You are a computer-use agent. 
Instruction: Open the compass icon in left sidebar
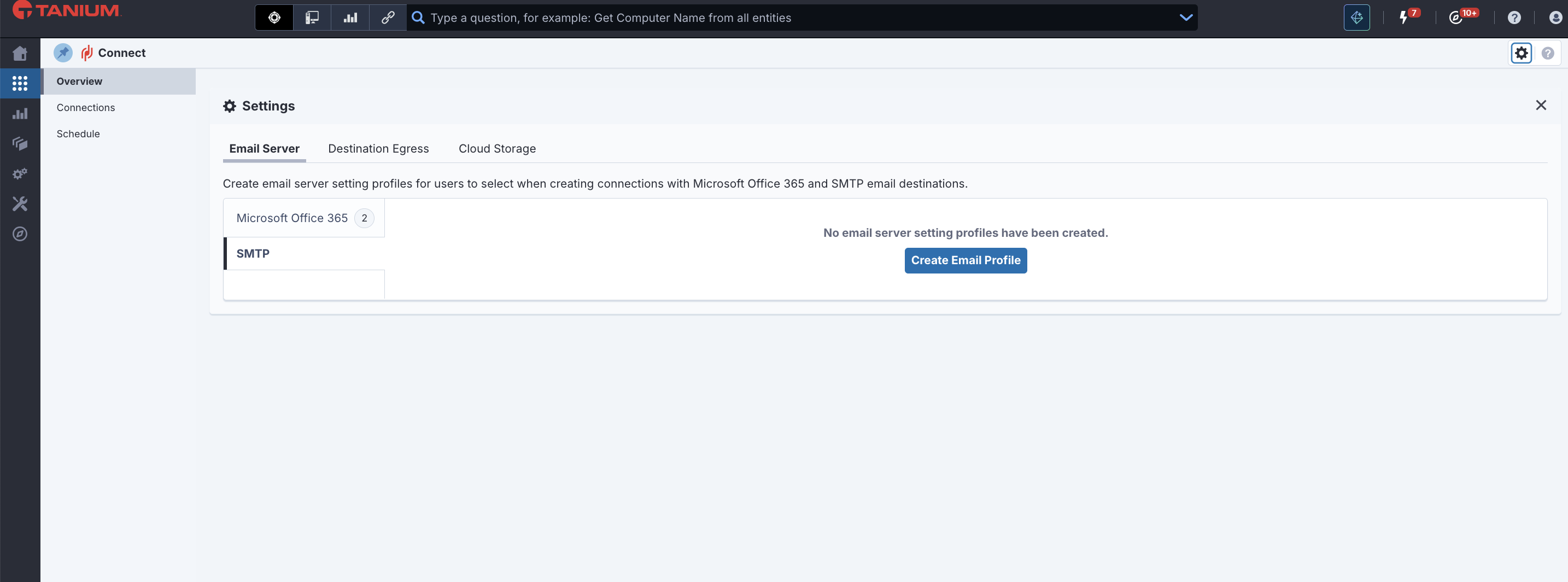pos(20,234)
